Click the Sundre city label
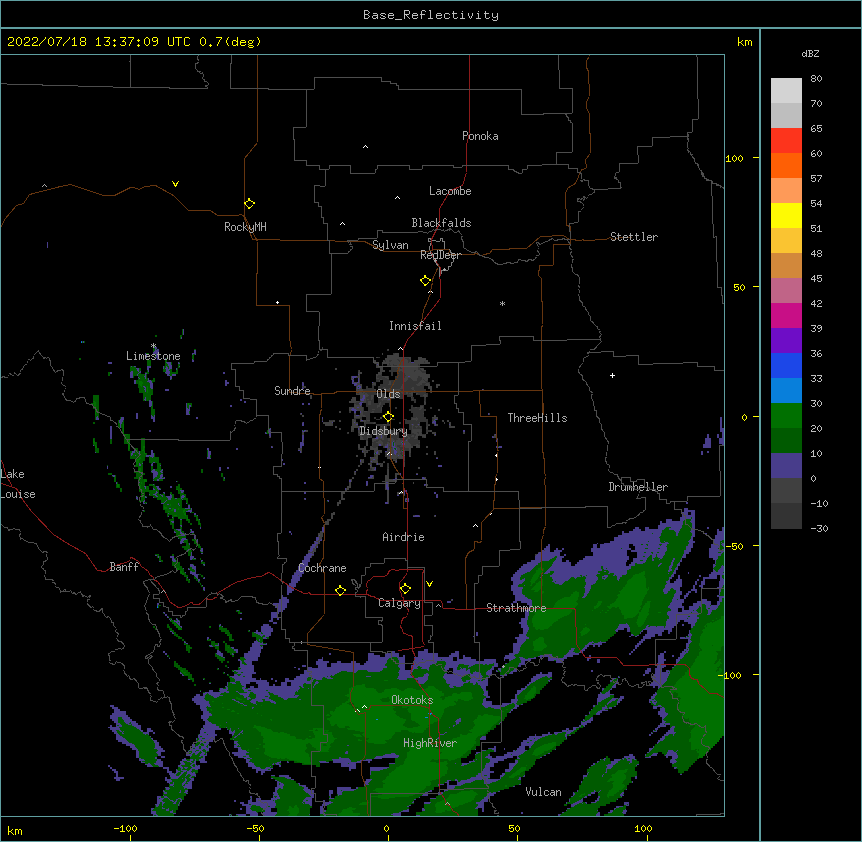 click(x=292, y=391)
